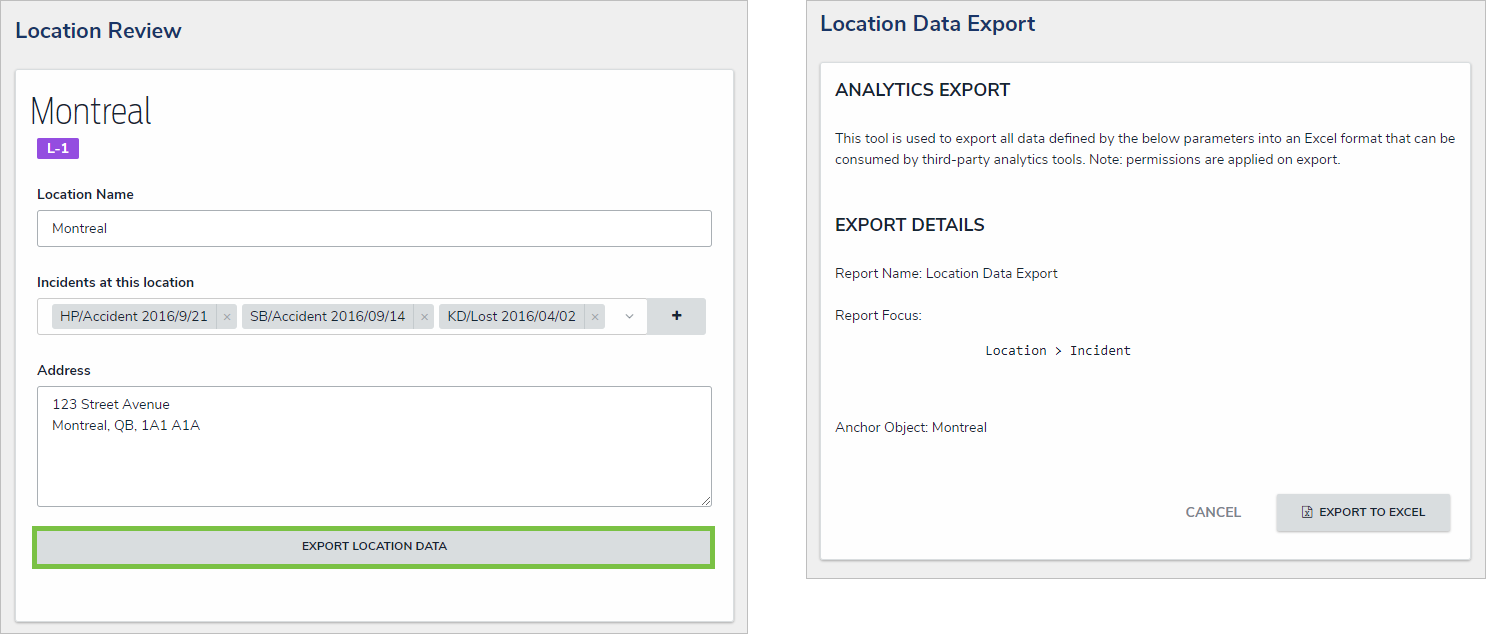Remove the HP/Accident 2016/9/21 incident chip
Image resolution: width=1486 pixels, height=634 pixels.
point(227,317)
